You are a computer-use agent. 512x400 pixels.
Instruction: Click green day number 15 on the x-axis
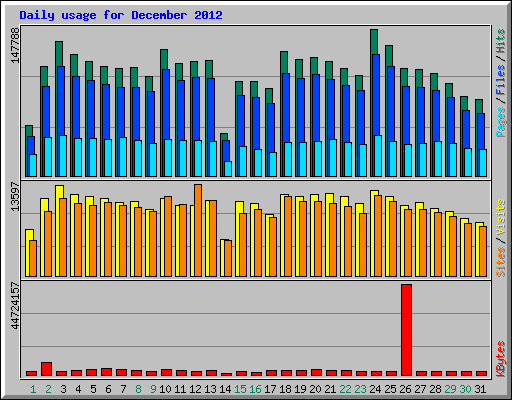[x=240, y=389]
